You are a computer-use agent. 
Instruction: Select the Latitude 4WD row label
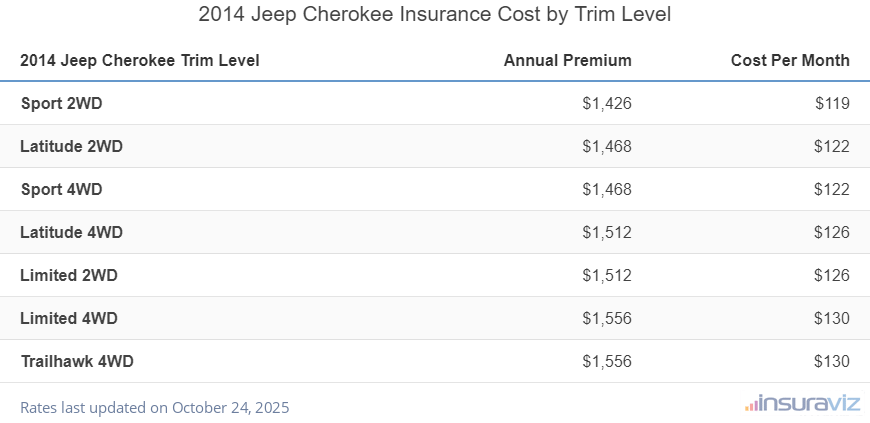71,232
